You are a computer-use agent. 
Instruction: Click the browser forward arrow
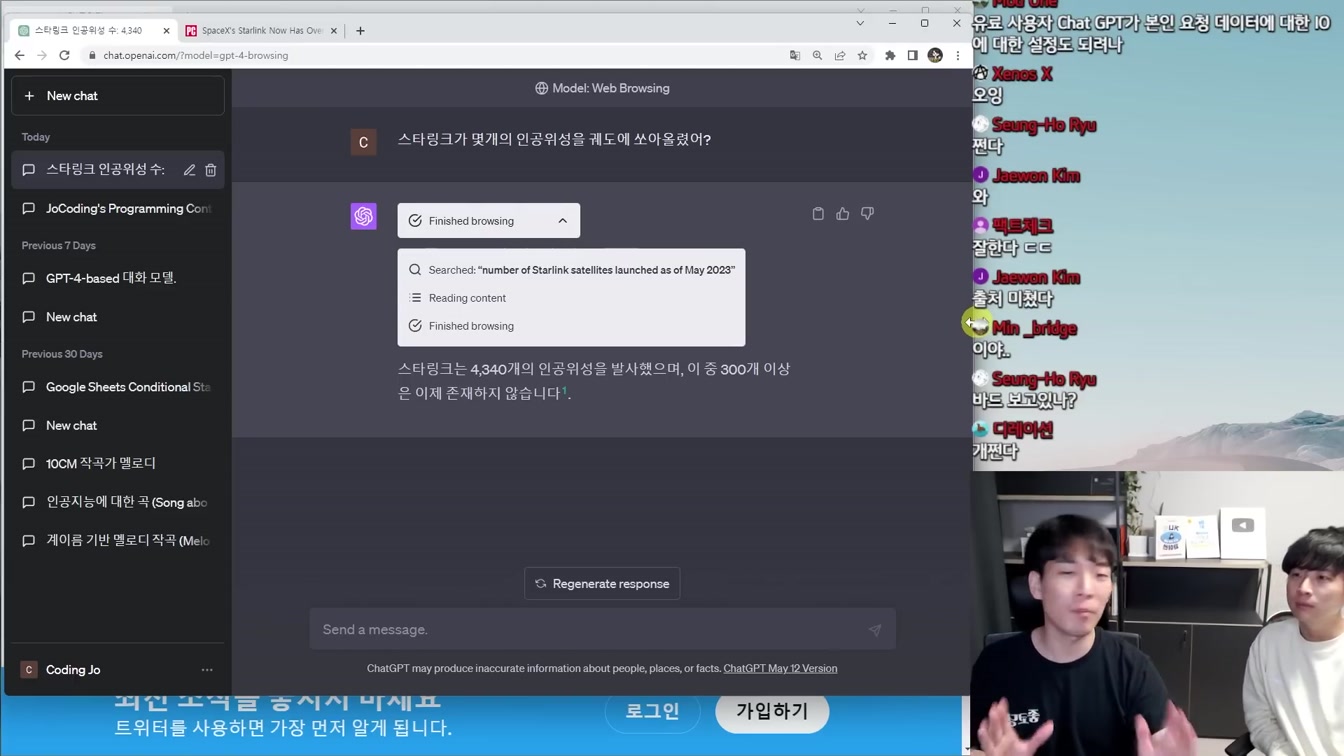[x=42, y=55]
